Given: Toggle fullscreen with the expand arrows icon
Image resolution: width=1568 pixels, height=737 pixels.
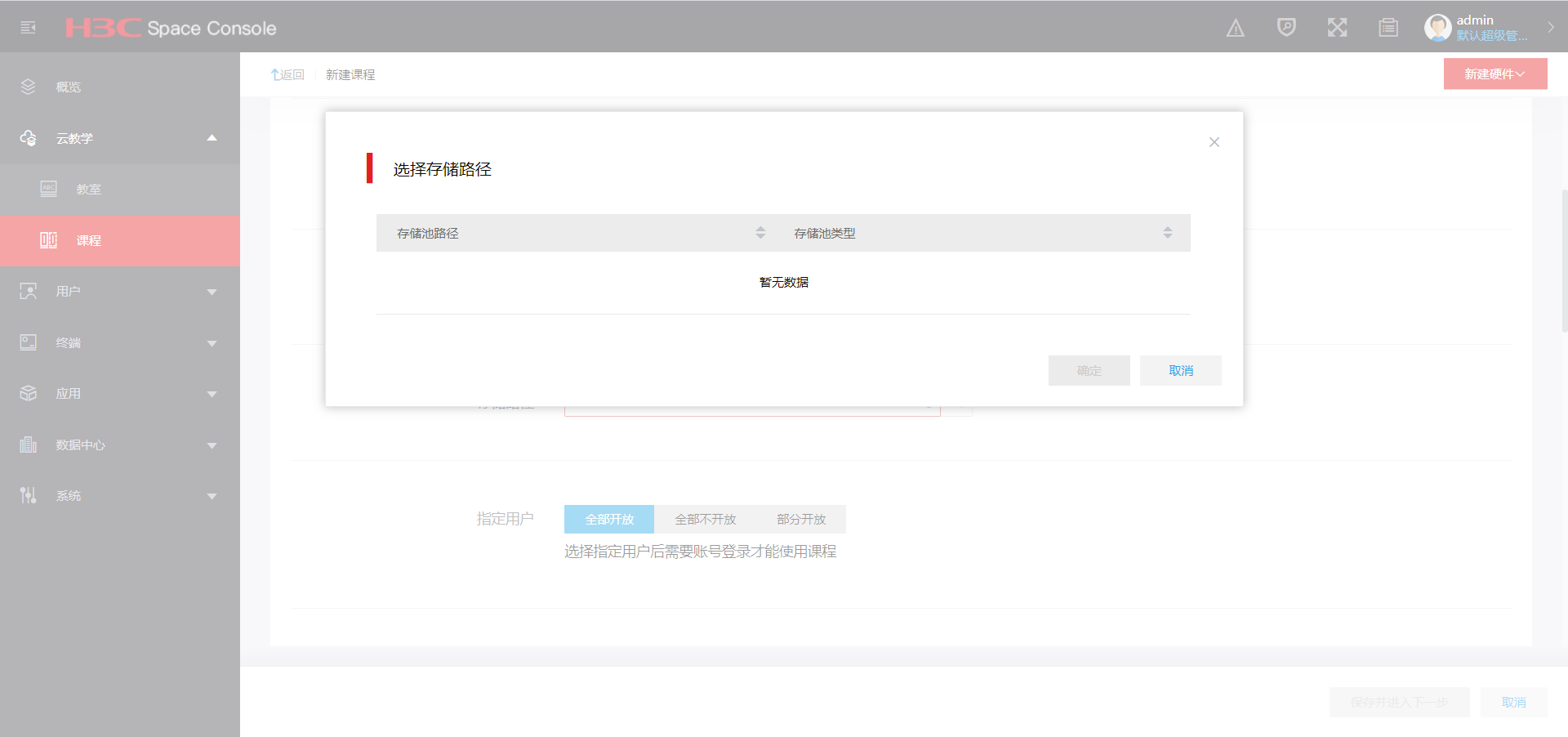Looking at the screenshot, I should (1337, 28).
